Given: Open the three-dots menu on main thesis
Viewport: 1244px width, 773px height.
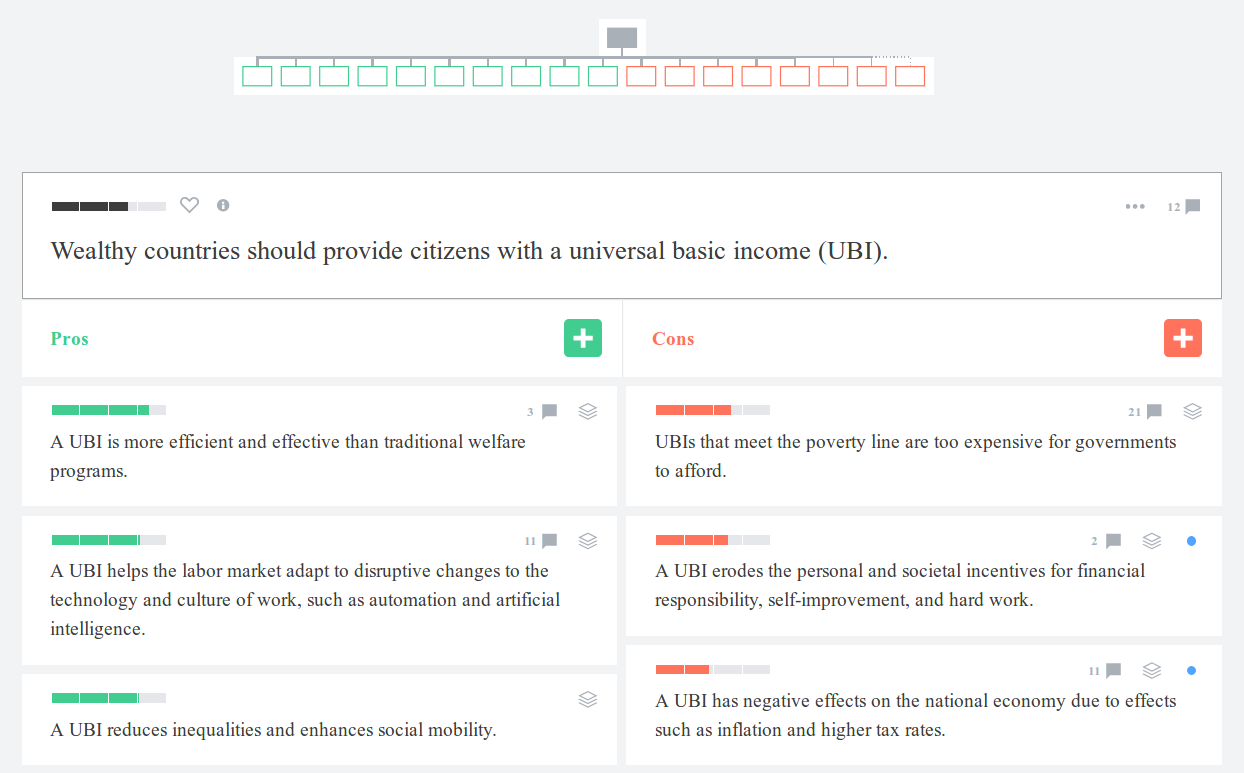Looking at the screenshot, I should coord(1135,206).
